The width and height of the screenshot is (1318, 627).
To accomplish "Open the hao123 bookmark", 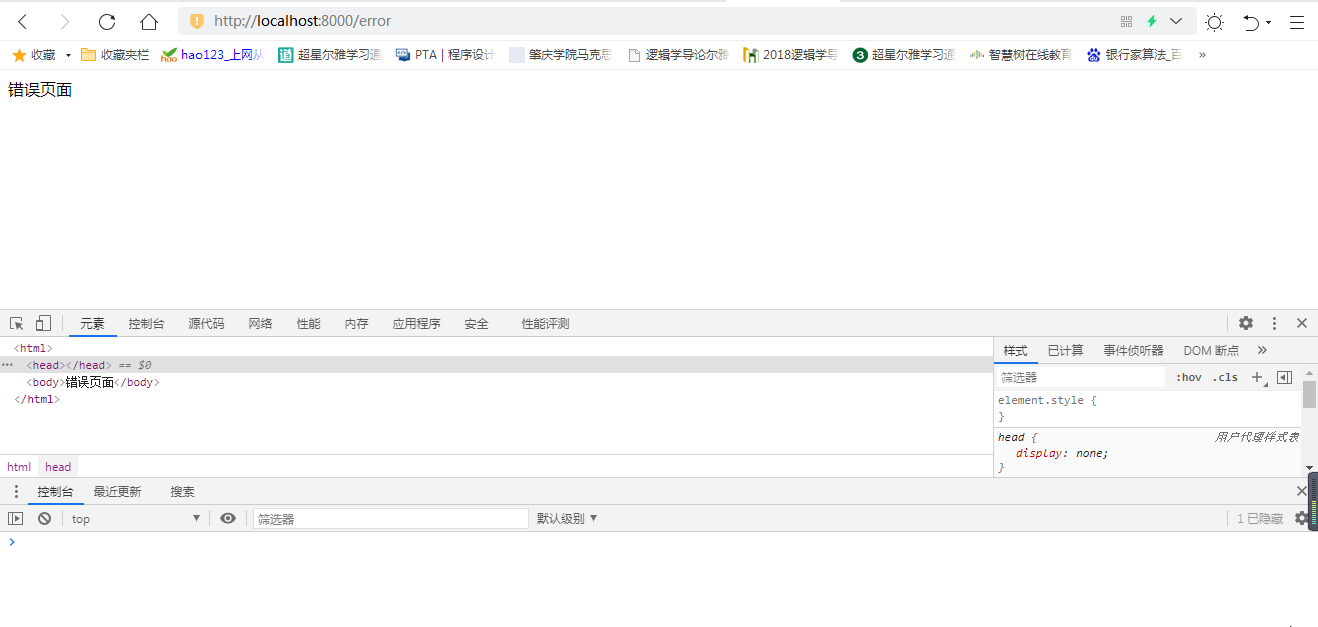I will (212, 55).
